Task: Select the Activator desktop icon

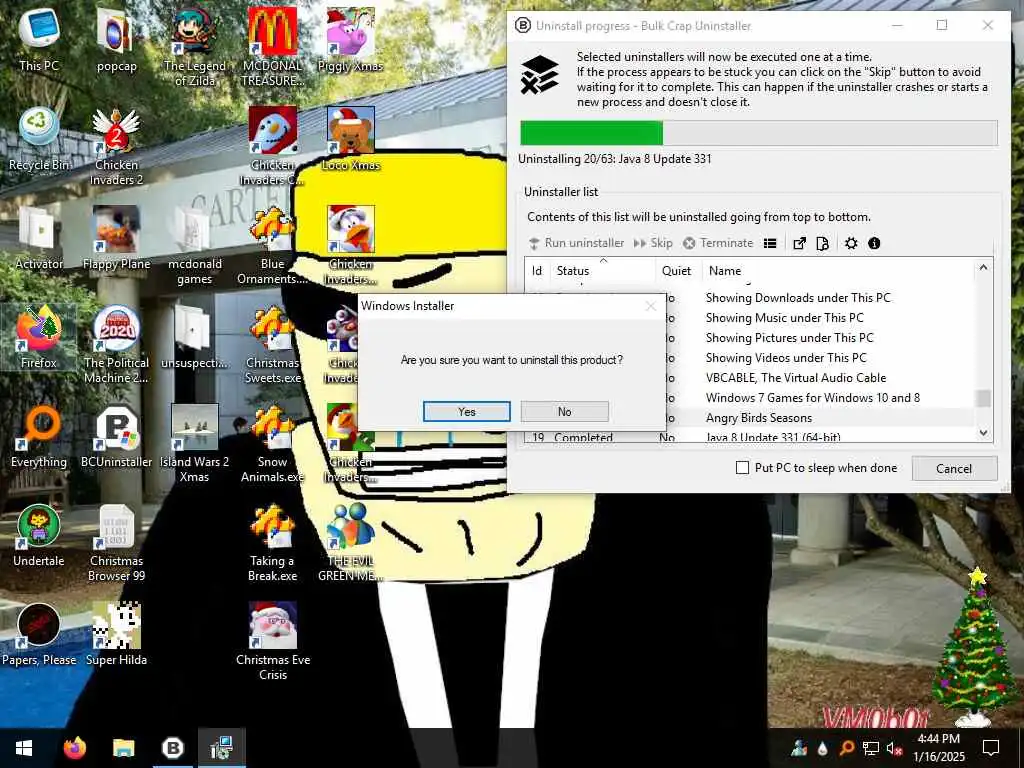Action: (x=39, y=239)
